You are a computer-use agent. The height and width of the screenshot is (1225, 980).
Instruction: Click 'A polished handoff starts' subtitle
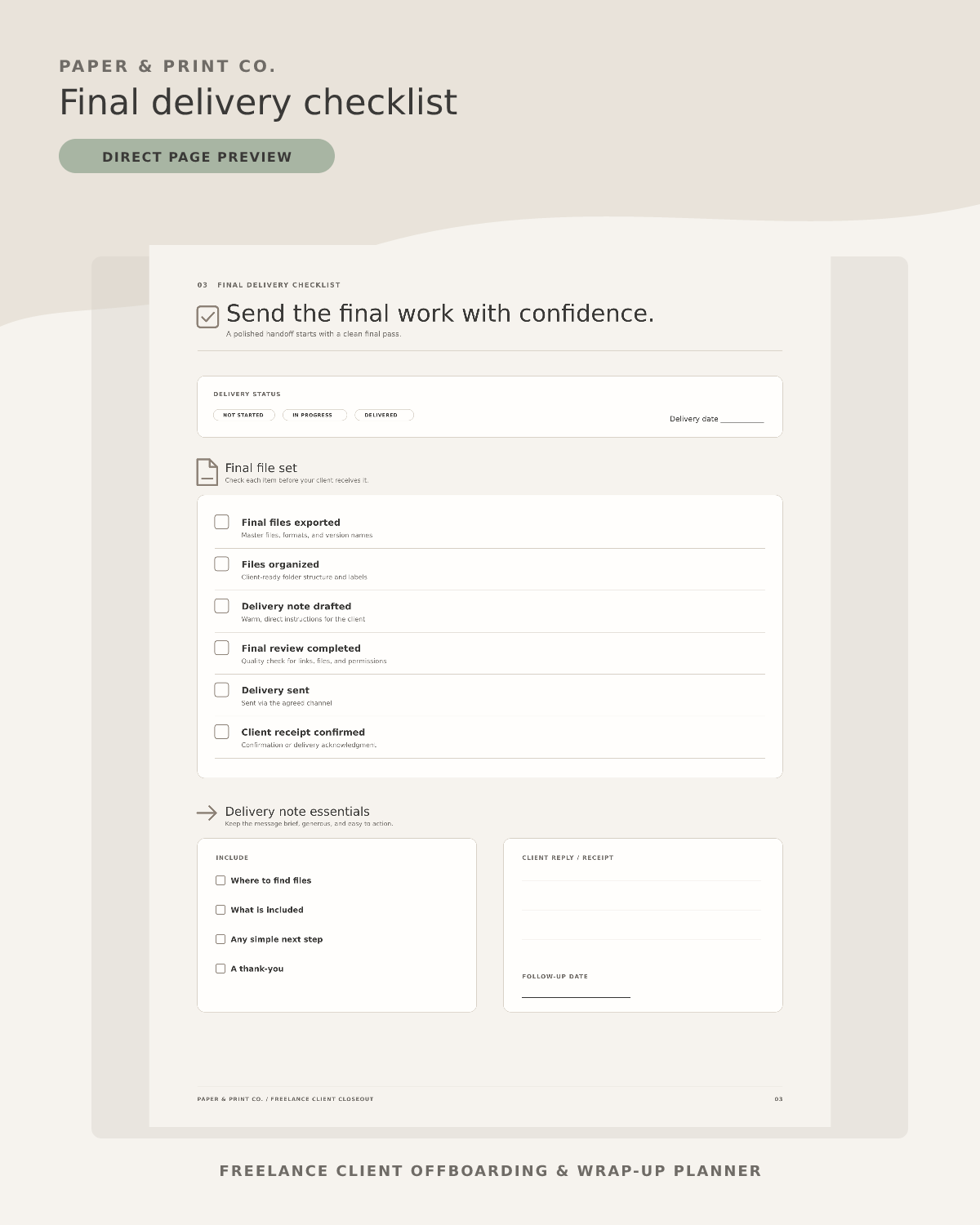[x=314, y=334]
